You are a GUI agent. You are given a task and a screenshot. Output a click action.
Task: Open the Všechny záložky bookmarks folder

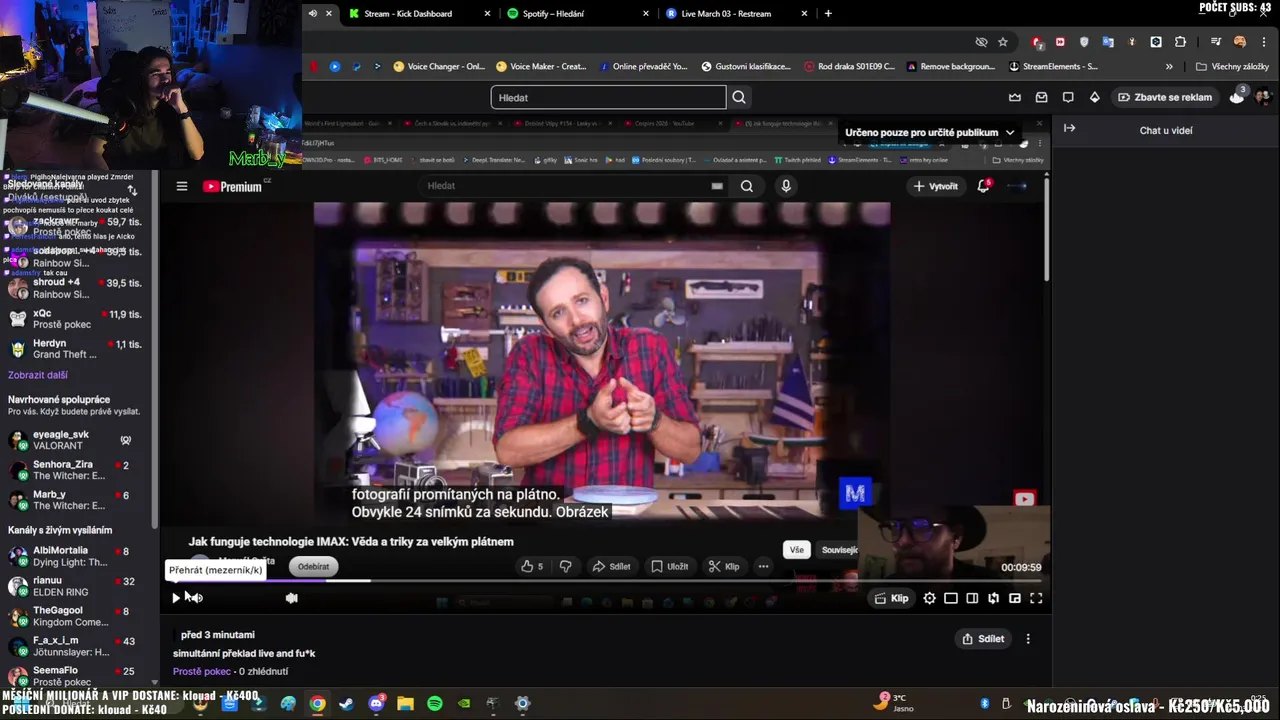point(1232,67)
